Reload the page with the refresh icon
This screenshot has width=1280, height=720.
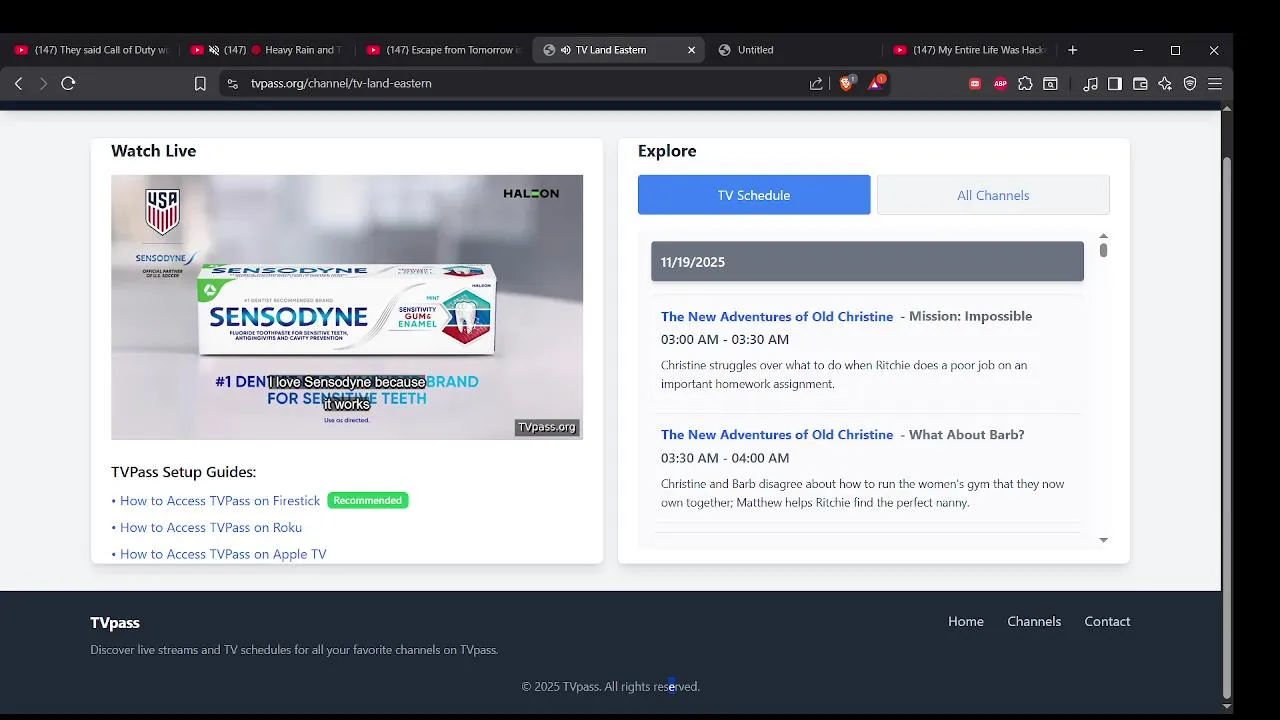pos(68,84)
